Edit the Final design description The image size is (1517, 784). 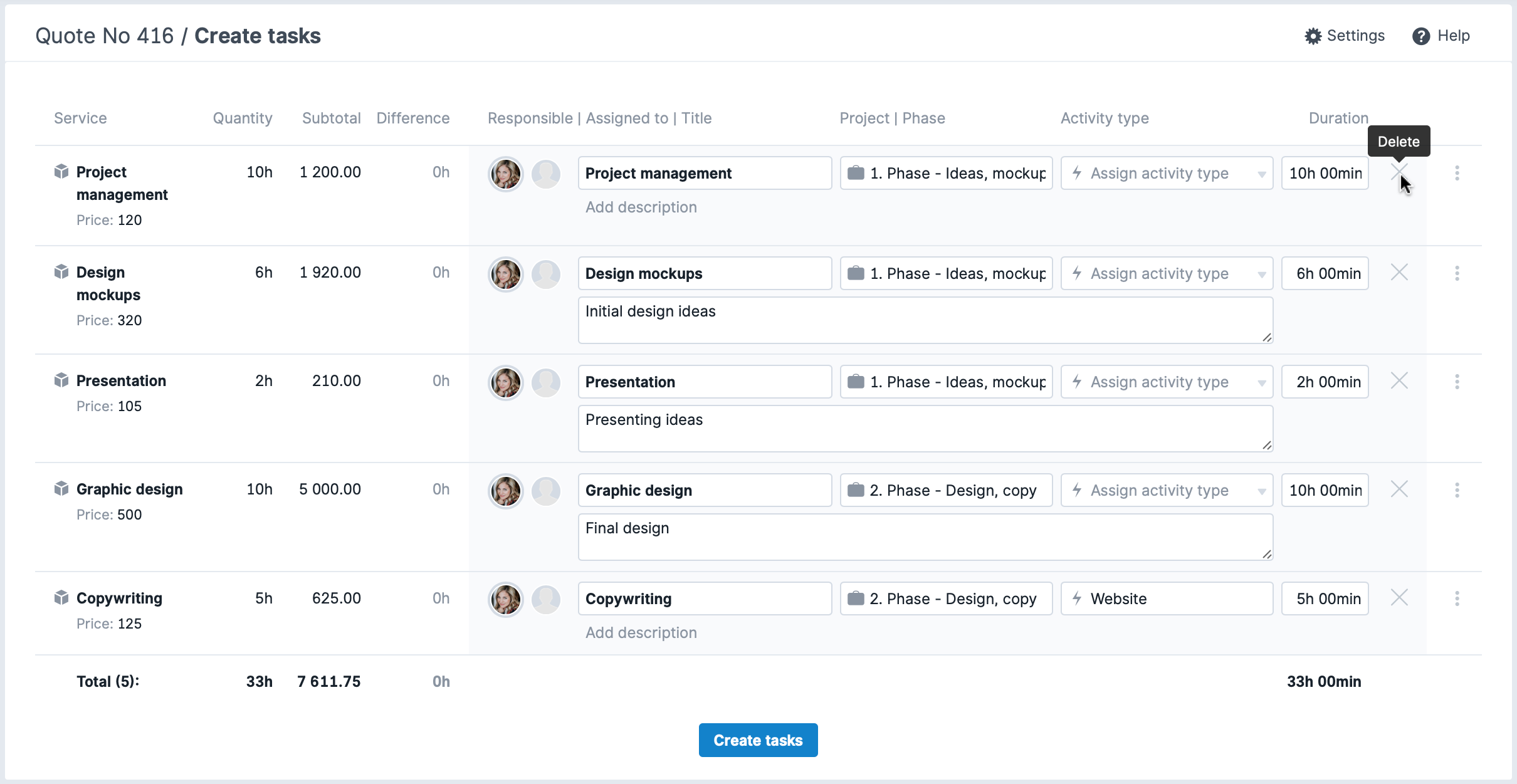(925, 537)
